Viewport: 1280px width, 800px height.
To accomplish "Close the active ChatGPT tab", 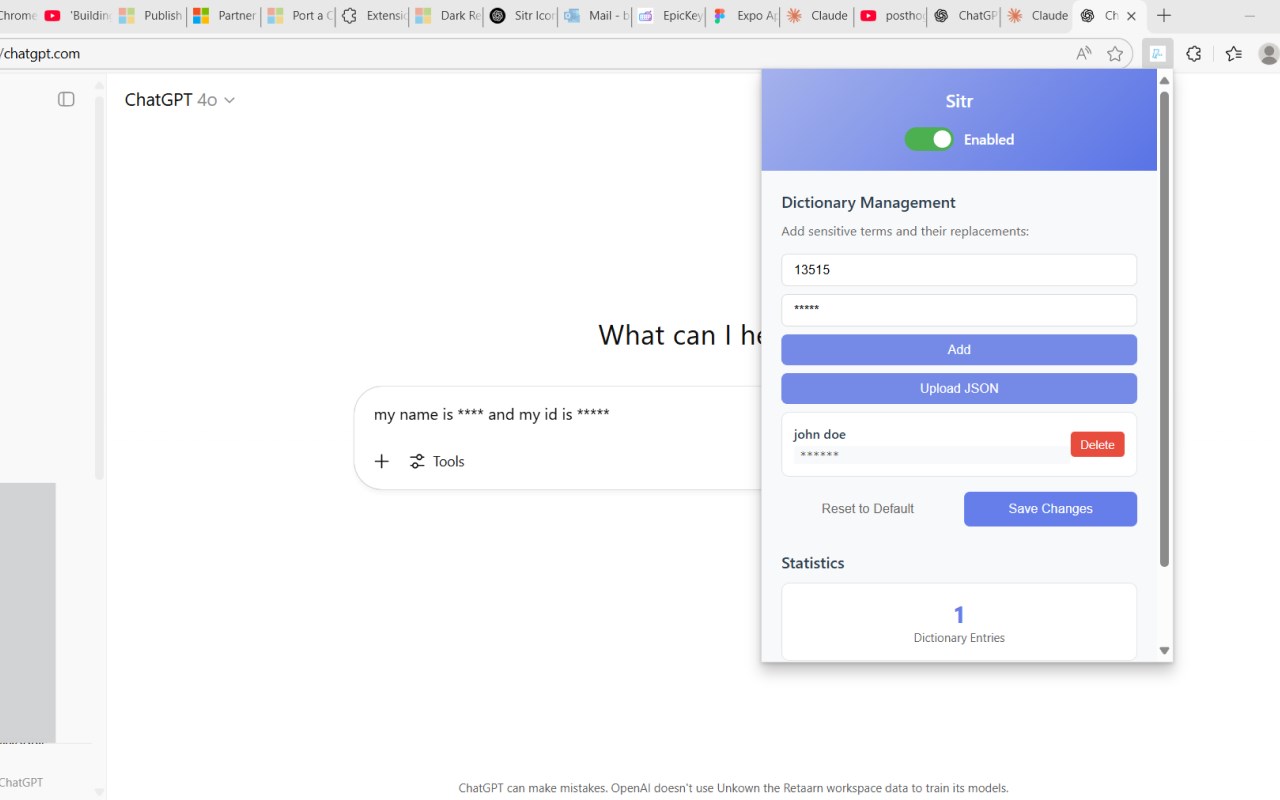I will click(x=1131, y=16).
